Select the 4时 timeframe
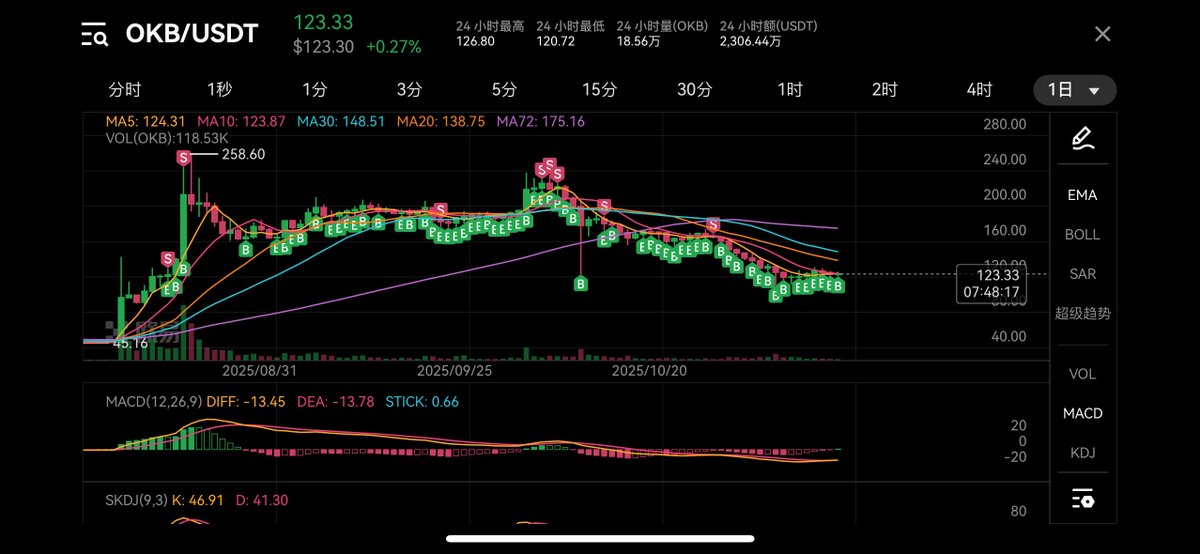Screen dimensions: 1200x554 pyautogui.click(x=979, y=90)
